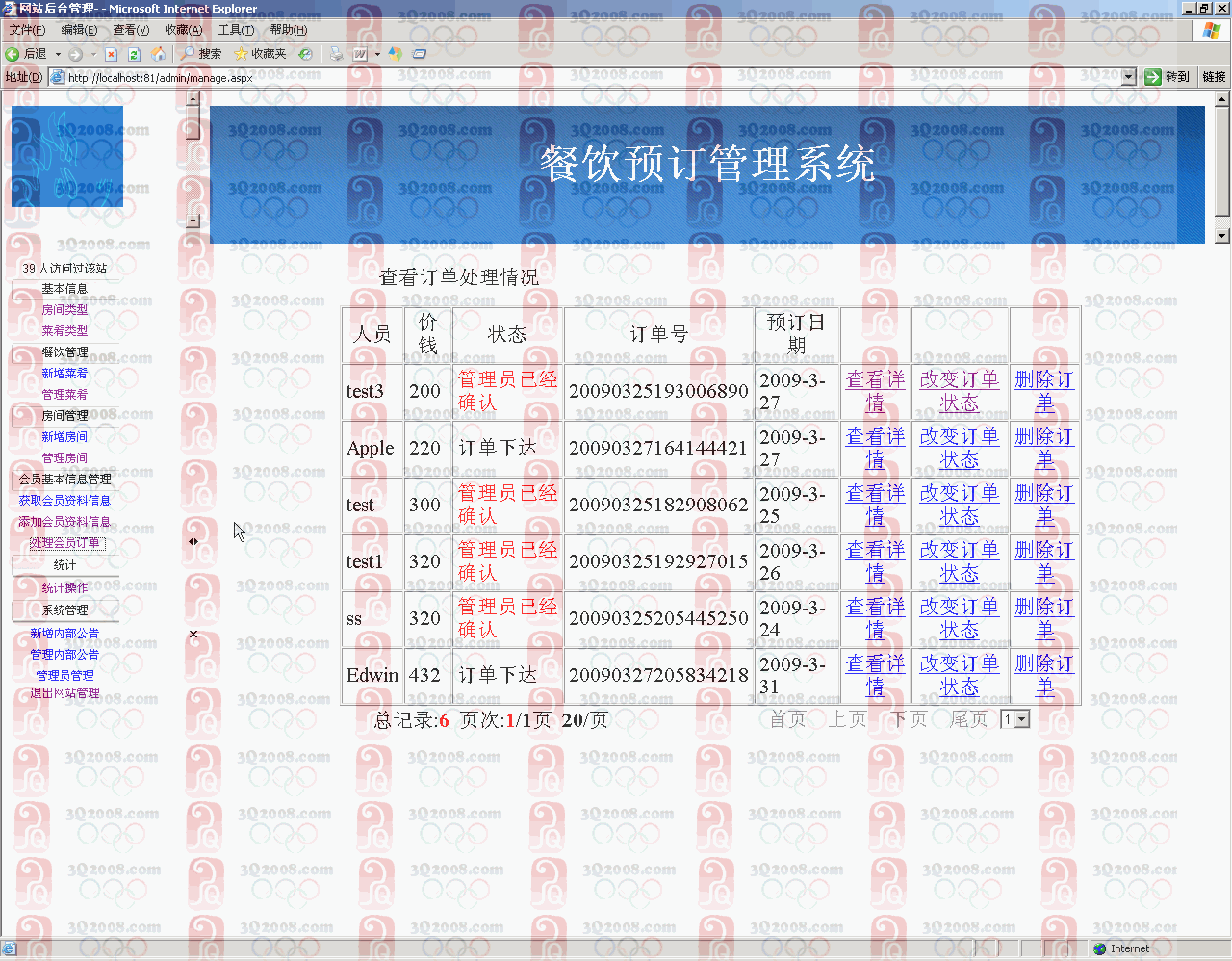Click the IE Back arrow icon
1232x961 pixels.
[13, 54]
